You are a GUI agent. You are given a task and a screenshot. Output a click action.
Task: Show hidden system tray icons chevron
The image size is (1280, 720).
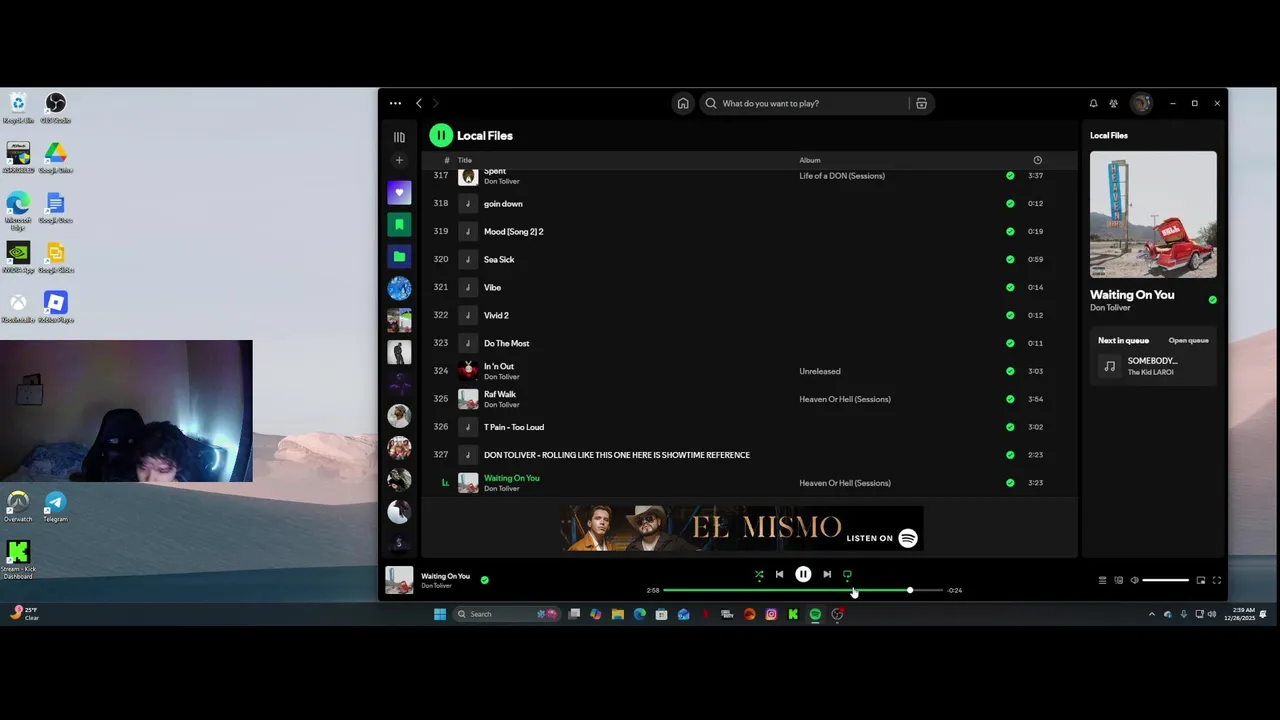(x=1151, y=614)
